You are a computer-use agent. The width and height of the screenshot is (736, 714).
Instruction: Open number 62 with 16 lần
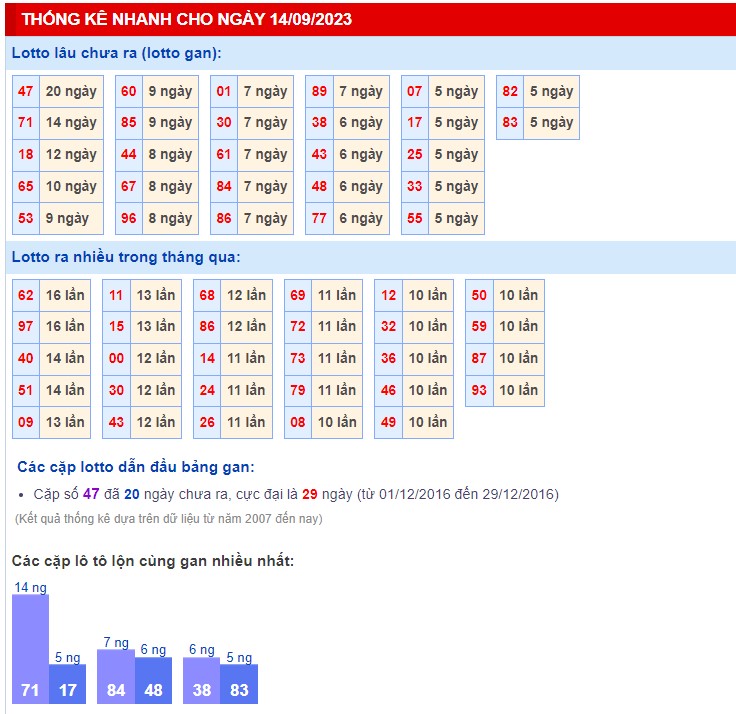tap(26, 295)
